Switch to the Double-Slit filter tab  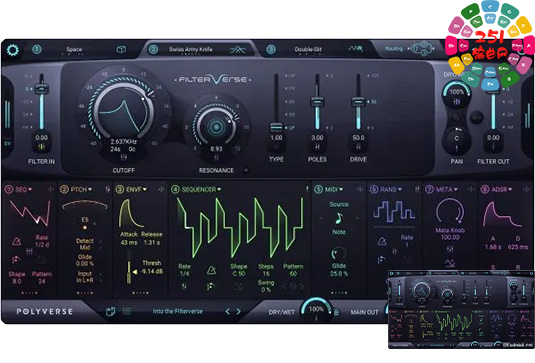(x=308, y=49)
